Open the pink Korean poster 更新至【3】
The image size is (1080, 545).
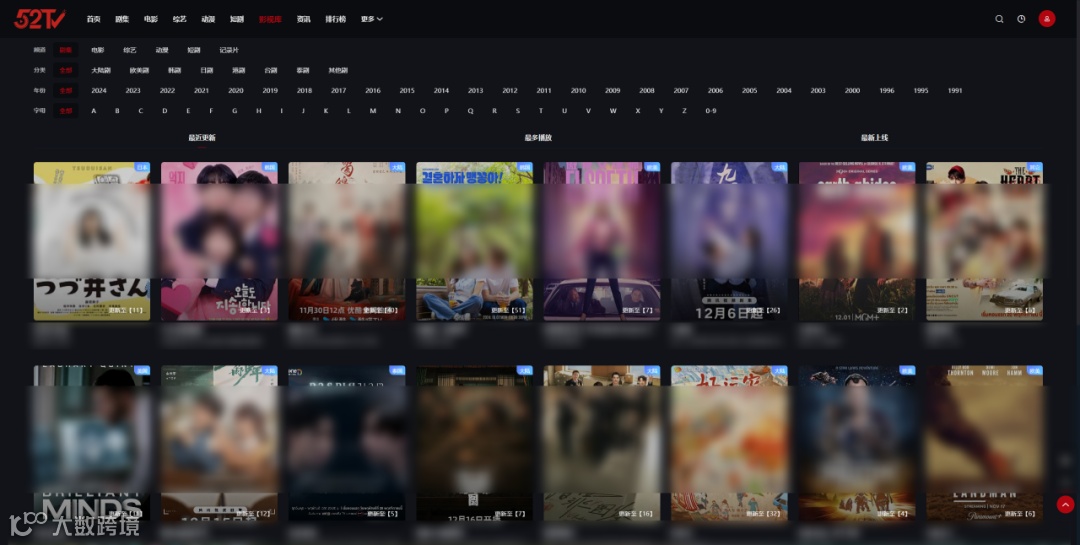point(219,241)
